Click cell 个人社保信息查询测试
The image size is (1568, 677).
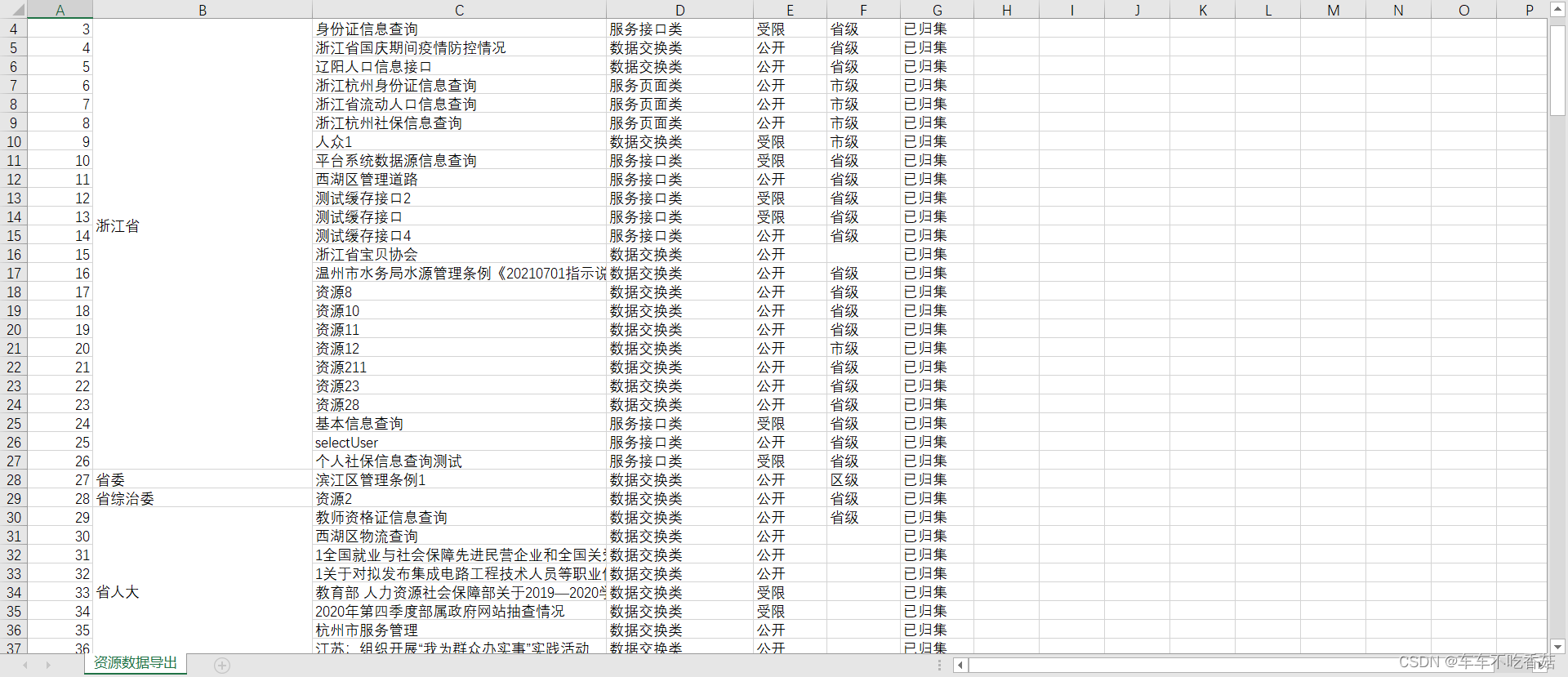(x=459, y=461)
